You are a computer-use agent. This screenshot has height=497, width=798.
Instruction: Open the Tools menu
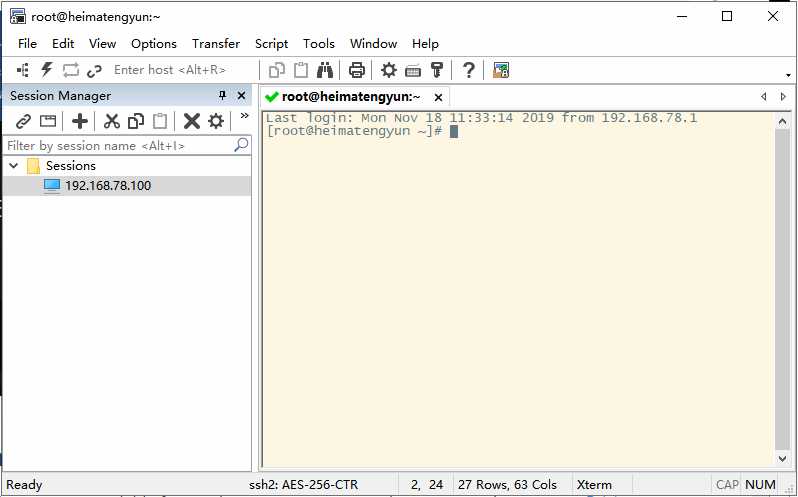pos(319,44)
